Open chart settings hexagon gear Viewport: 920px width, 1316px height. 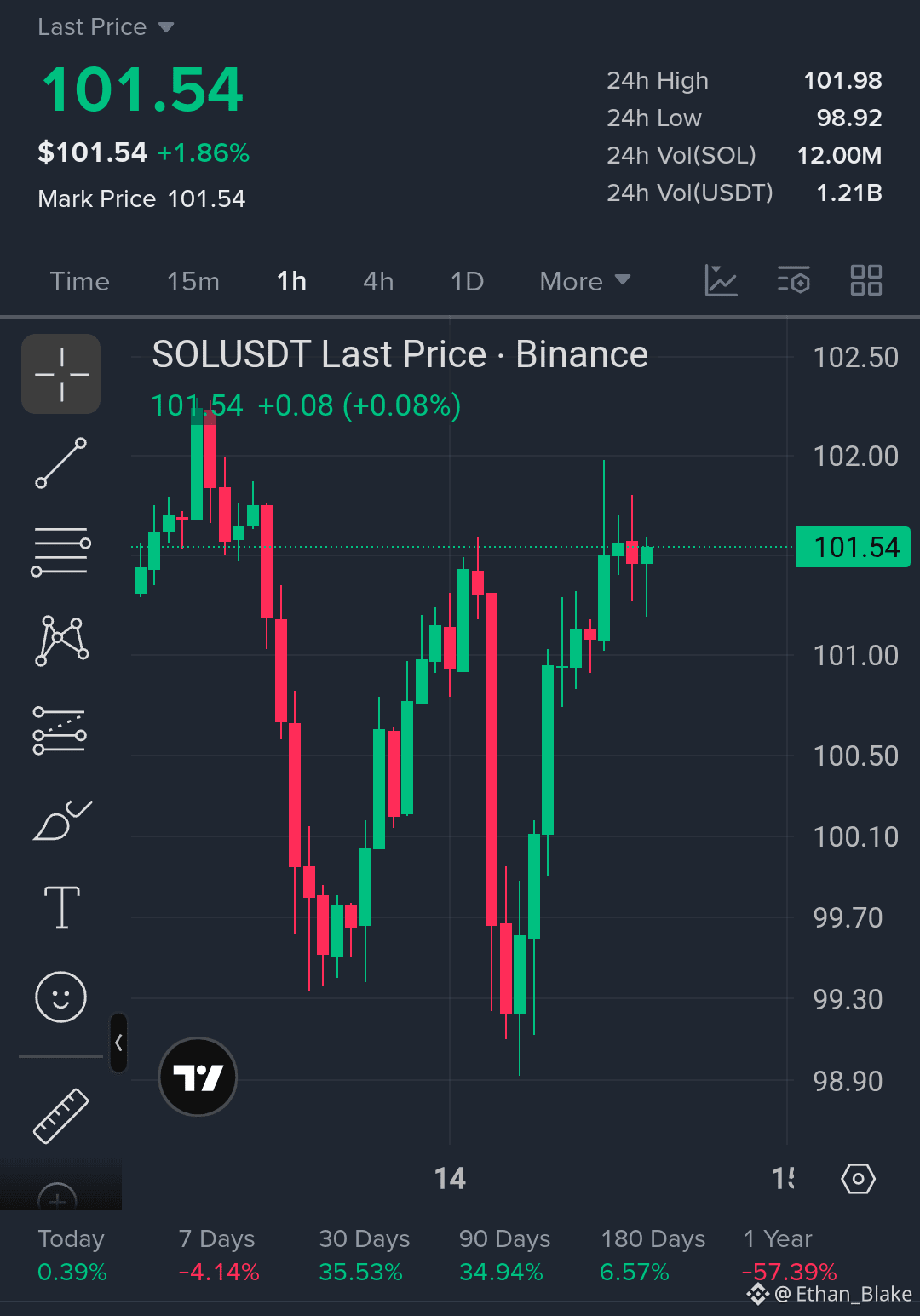[858, 1179]
